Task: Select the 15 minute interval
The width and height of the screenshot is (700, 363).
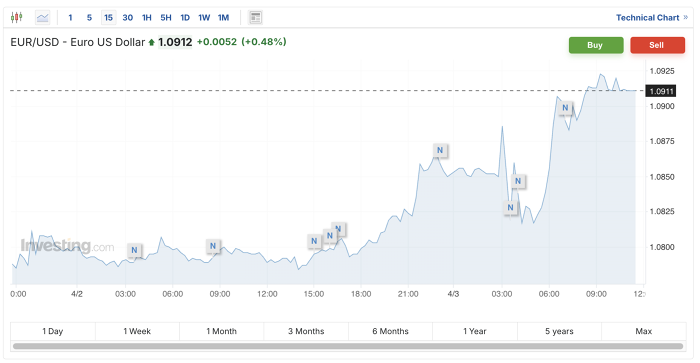Action: point(108,18)
